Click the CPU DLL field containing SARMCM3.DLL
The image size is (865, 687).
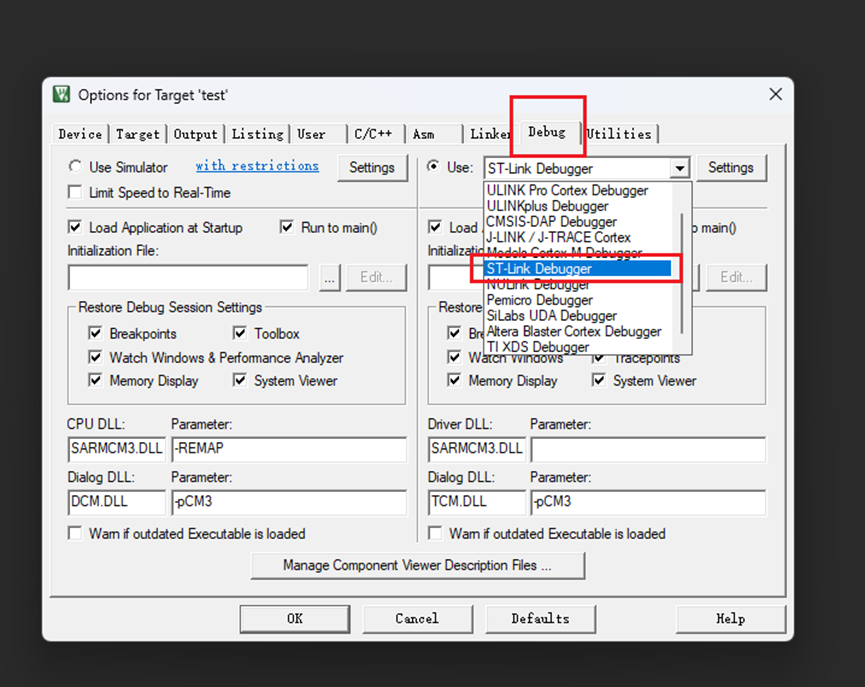116,449
